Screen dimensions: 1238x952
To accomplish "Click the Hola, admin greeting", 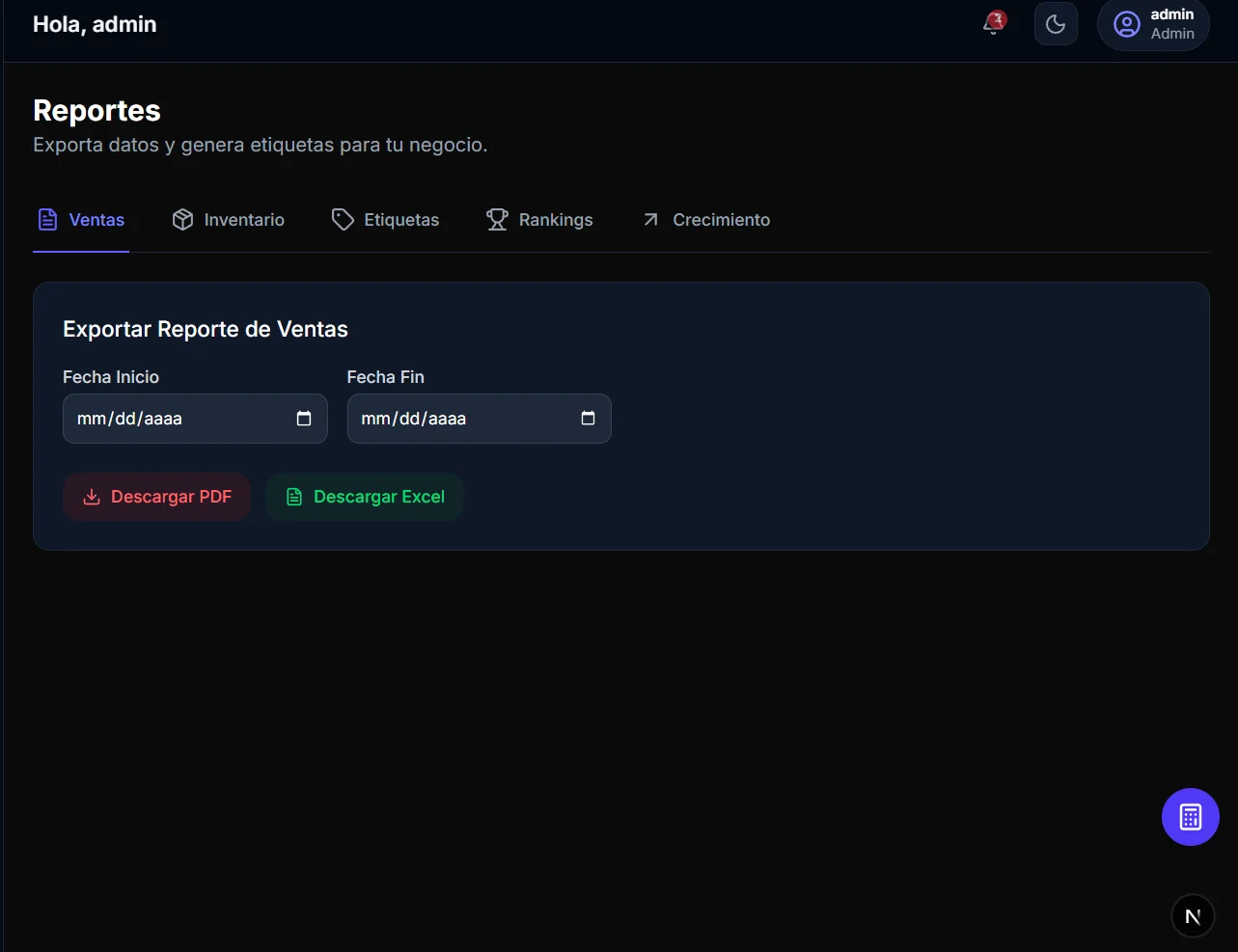I will click(95, 24).
